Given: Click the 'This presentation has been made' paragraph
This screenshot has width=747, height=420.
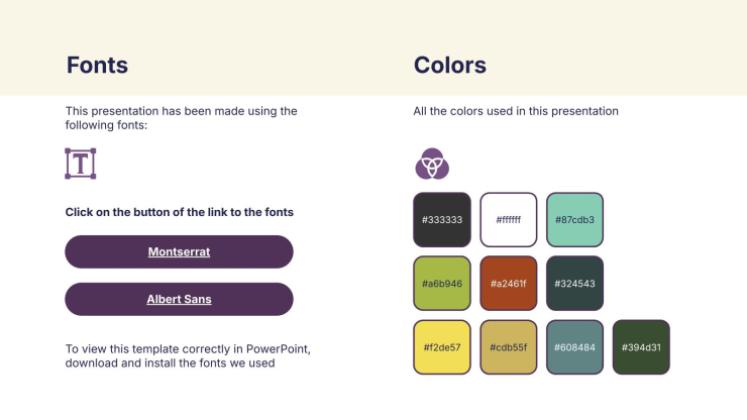Looking at the screenshot, I should 181,118.
